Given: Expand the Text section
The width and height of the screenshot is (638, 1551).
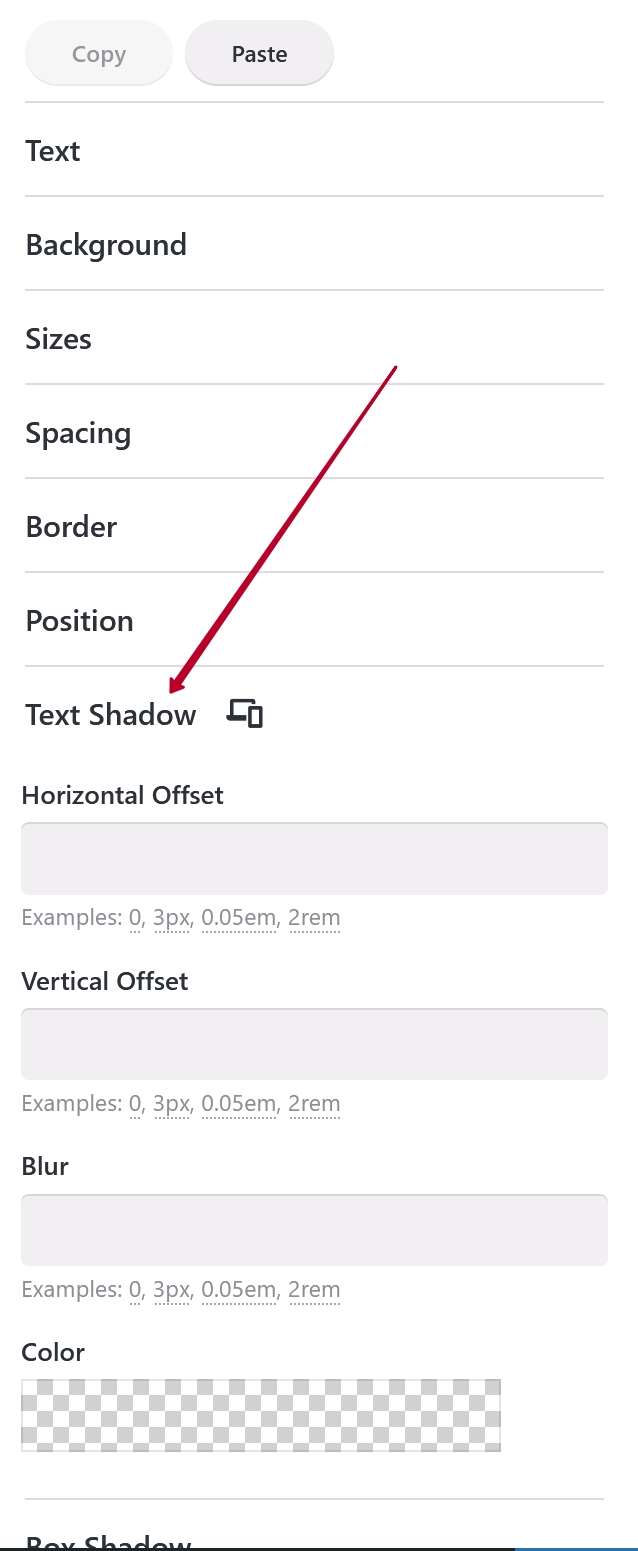Looking at the screenshot, I should (x=53, y=151).
